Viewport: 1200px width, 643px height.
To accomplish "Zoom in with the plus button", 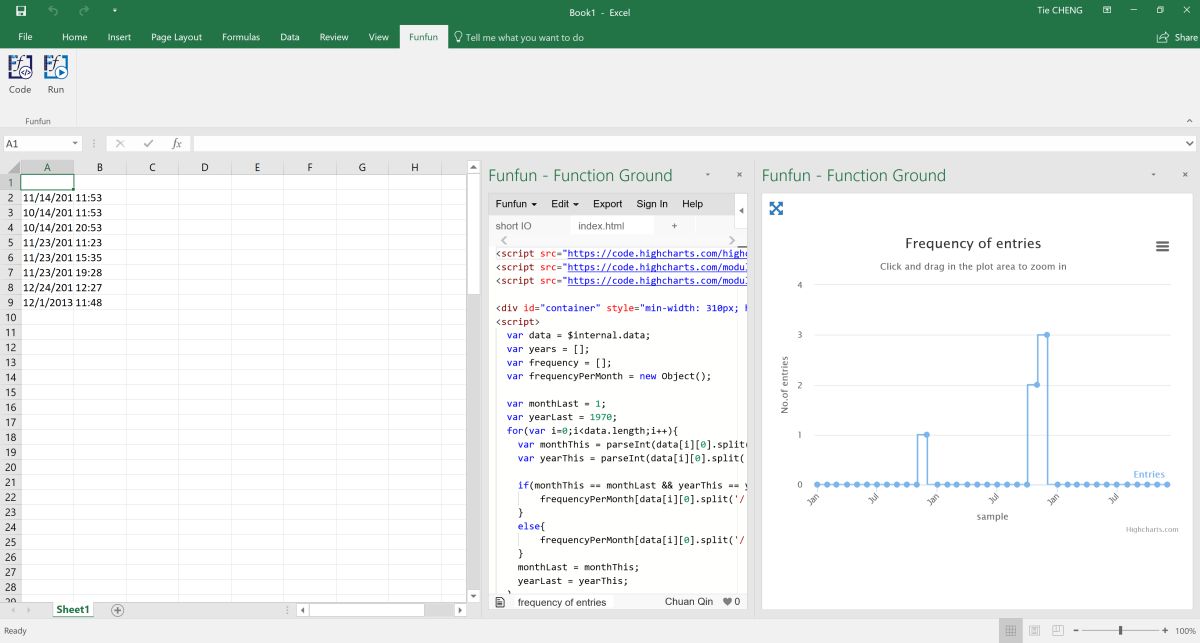I will (x=1163, y=631).
